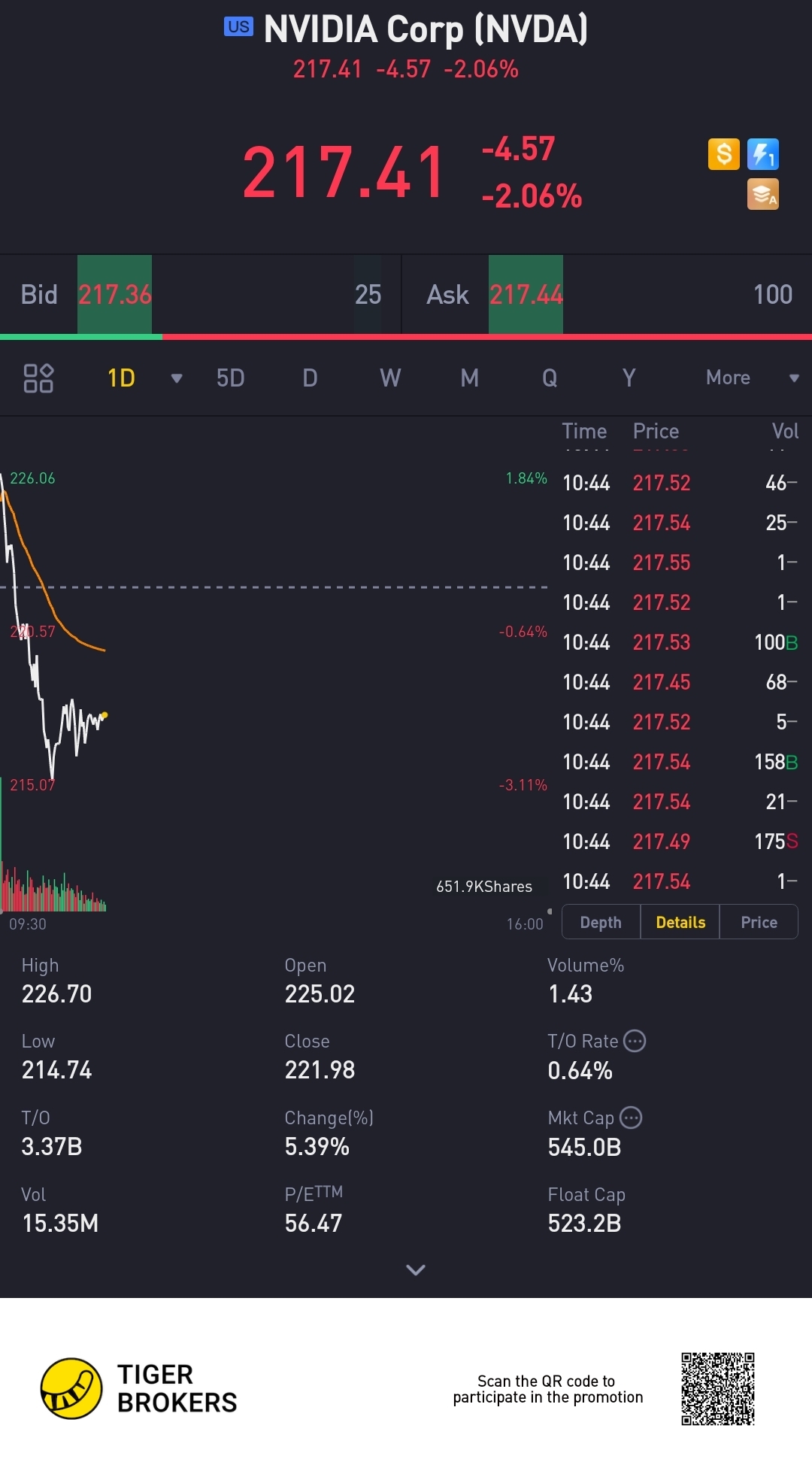812x1480 pixels.
Task: Show the Depth panel
Action: coord(601,922)
